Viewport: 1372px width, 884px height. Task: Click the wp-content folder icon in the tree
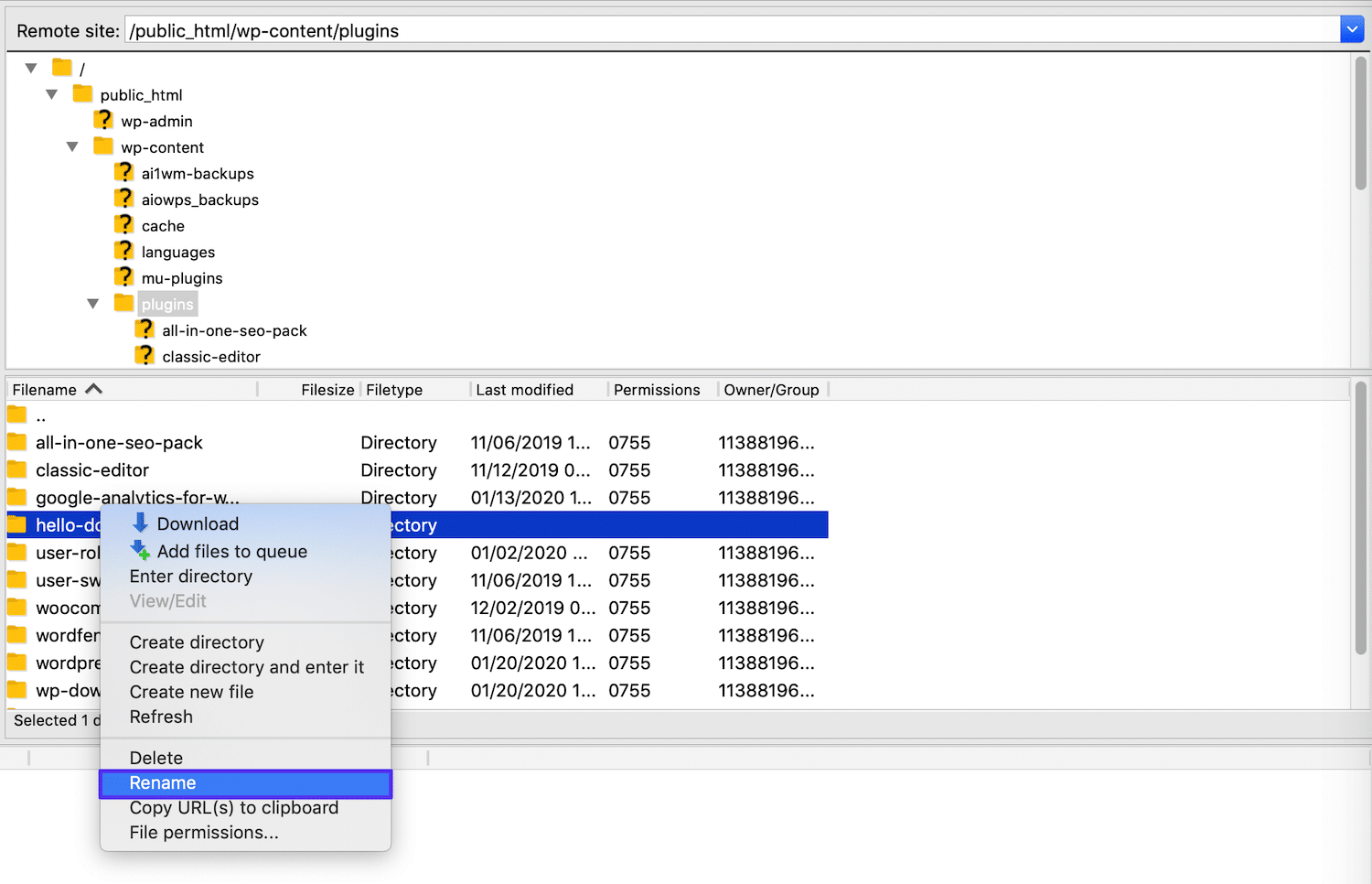click(102, 146)
